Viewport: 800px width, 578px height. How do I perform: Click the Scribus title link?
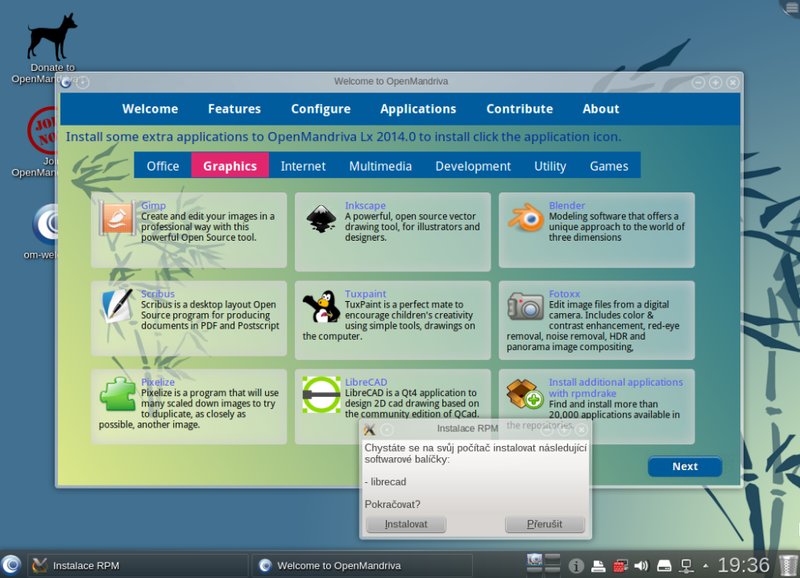tap(158, 293)
